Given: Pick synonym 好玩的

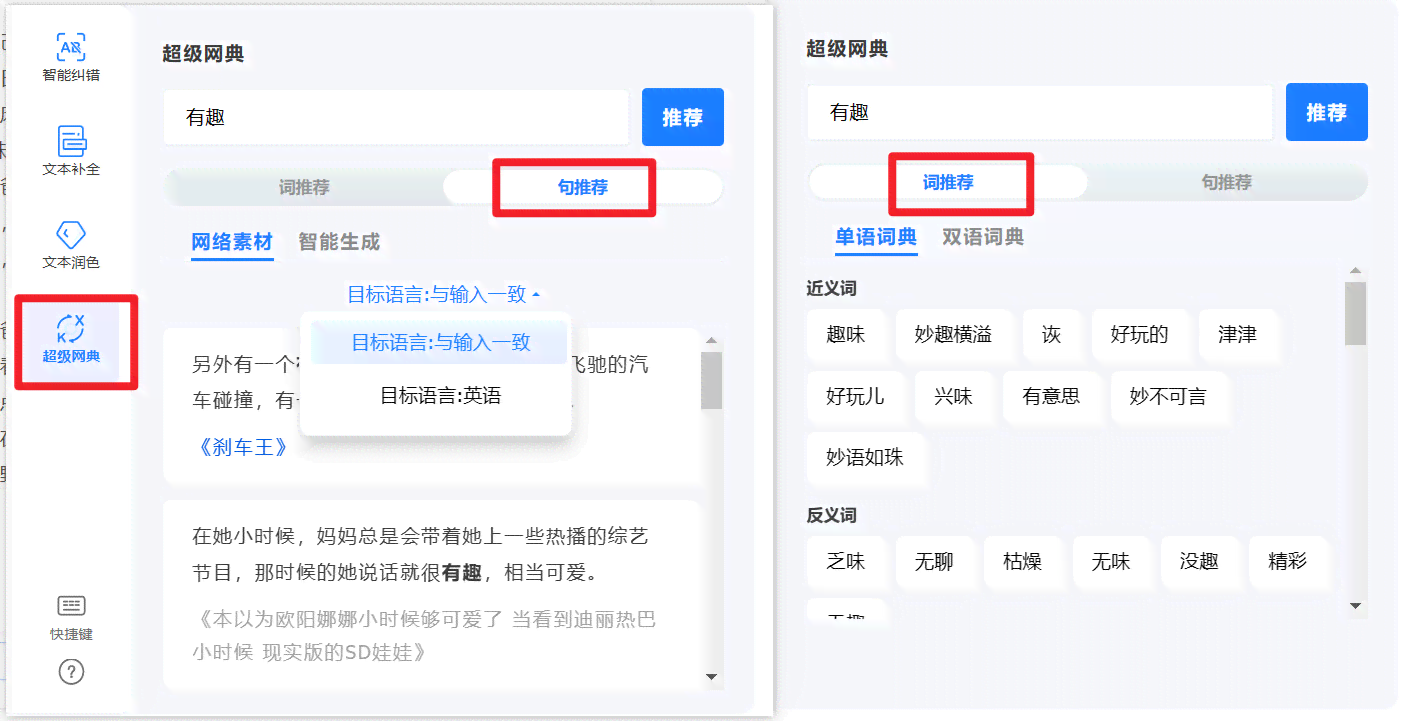Looking at the screenshot, I should pyautogui.click(x=1140, y=335).
